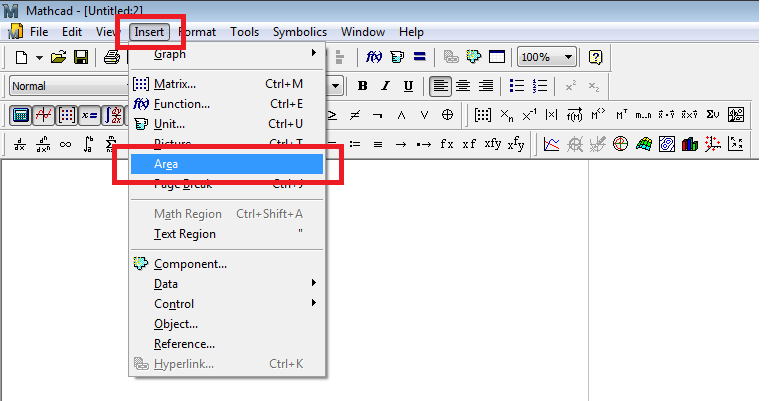The image size is (773, 401).
Task: Open the Calculator toolbar palette
Action: (x=21, y=115)
